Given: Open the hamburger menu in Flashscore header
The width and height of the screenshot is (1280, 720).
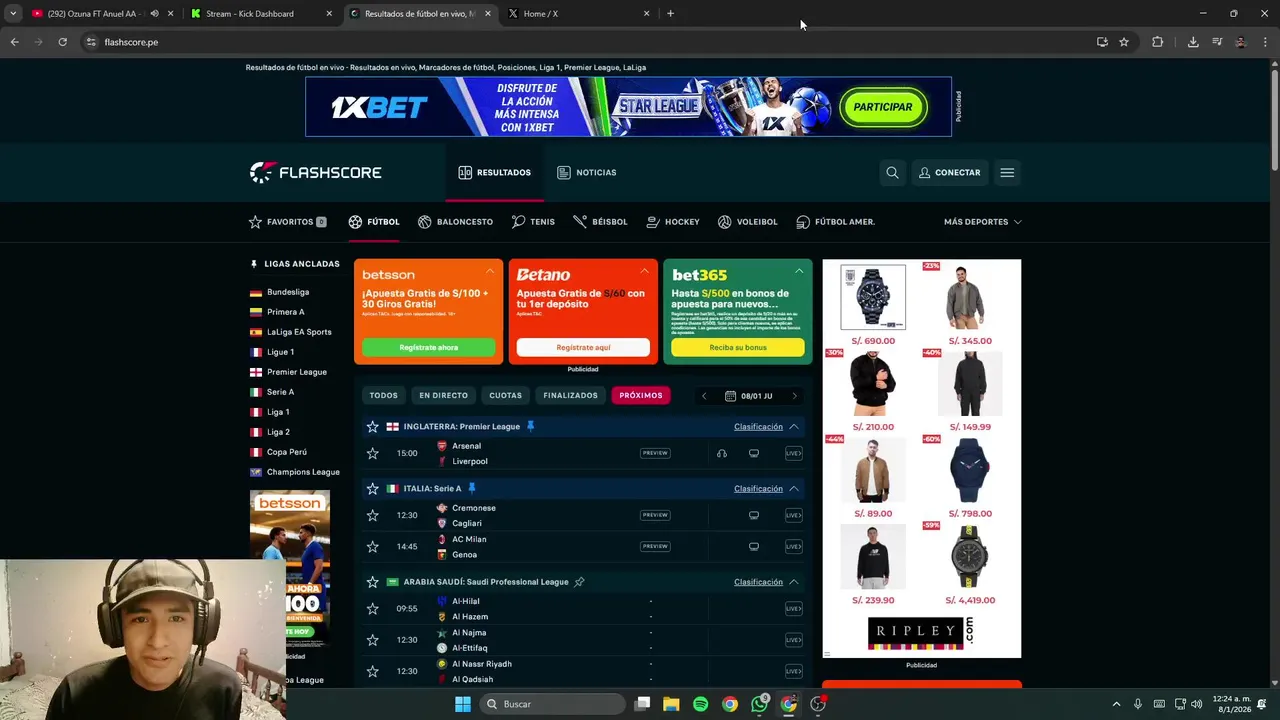Looking at the screenshot, I should 1007,172.
